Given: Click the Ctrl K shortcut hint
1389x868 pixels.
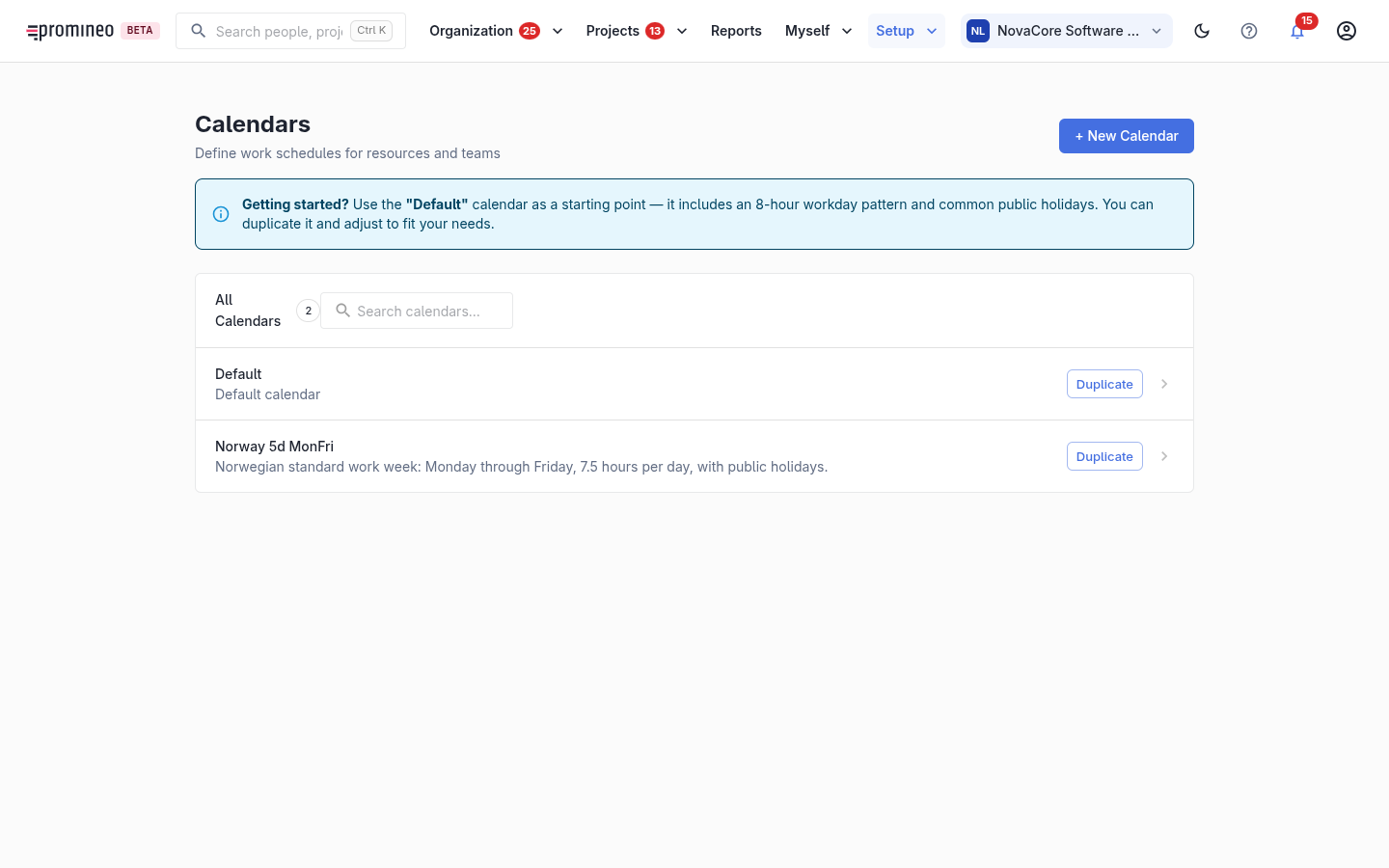Looking at the screenshot, I should pos(371,31).
